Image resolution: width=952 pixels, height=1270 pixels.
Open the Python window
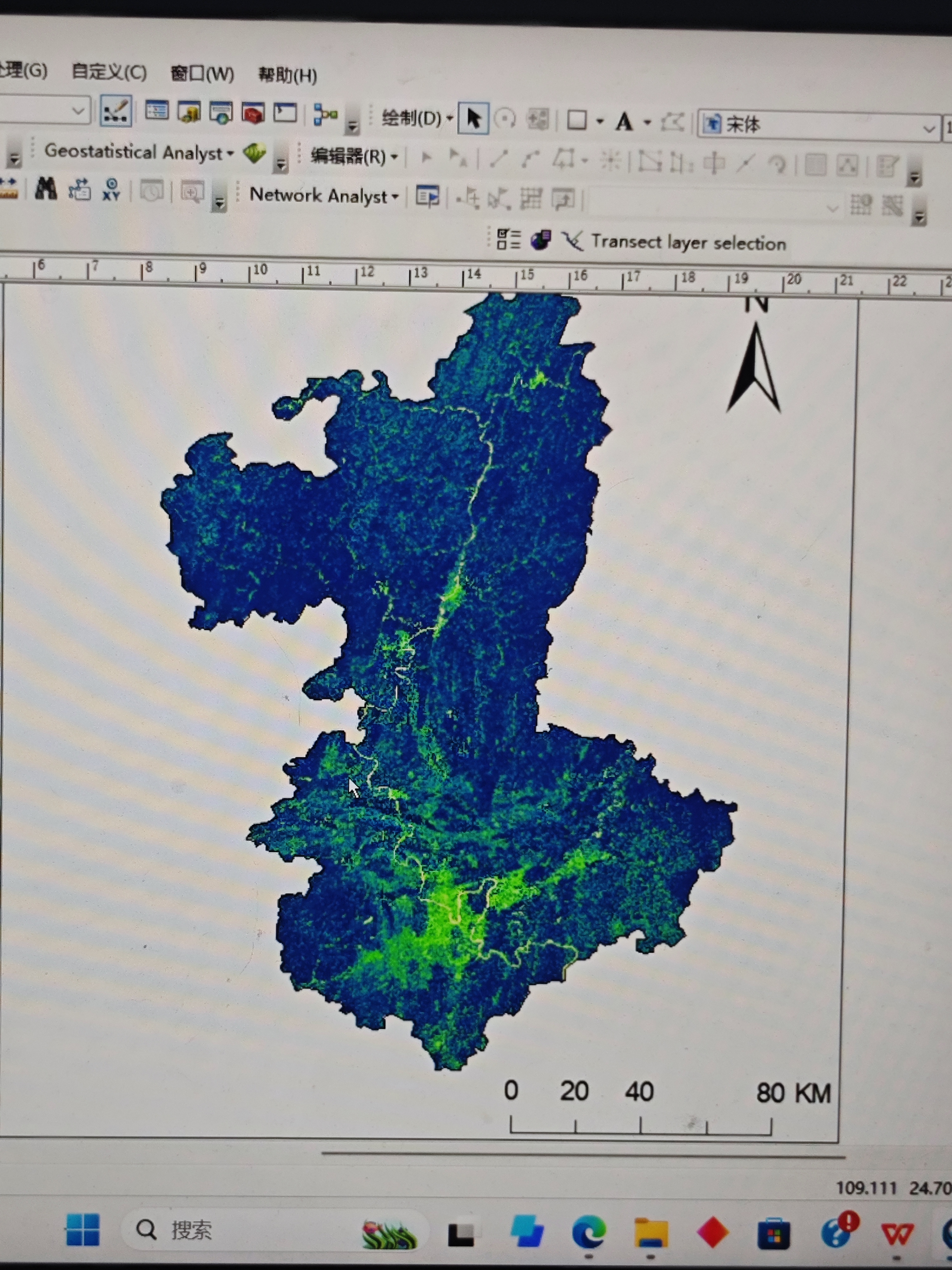(285, 113)
